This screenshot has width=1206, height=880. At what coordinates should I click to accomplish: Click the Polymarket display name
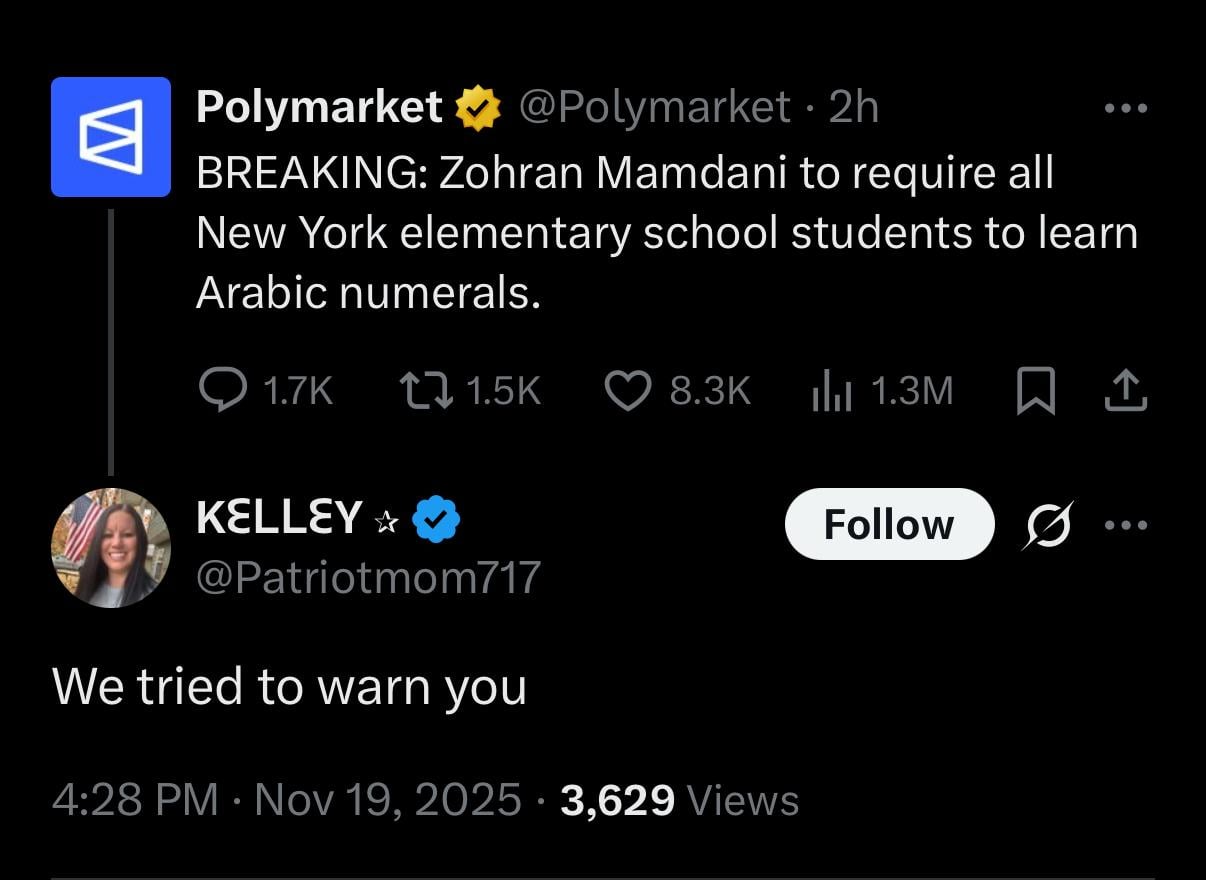coord(319,107)
